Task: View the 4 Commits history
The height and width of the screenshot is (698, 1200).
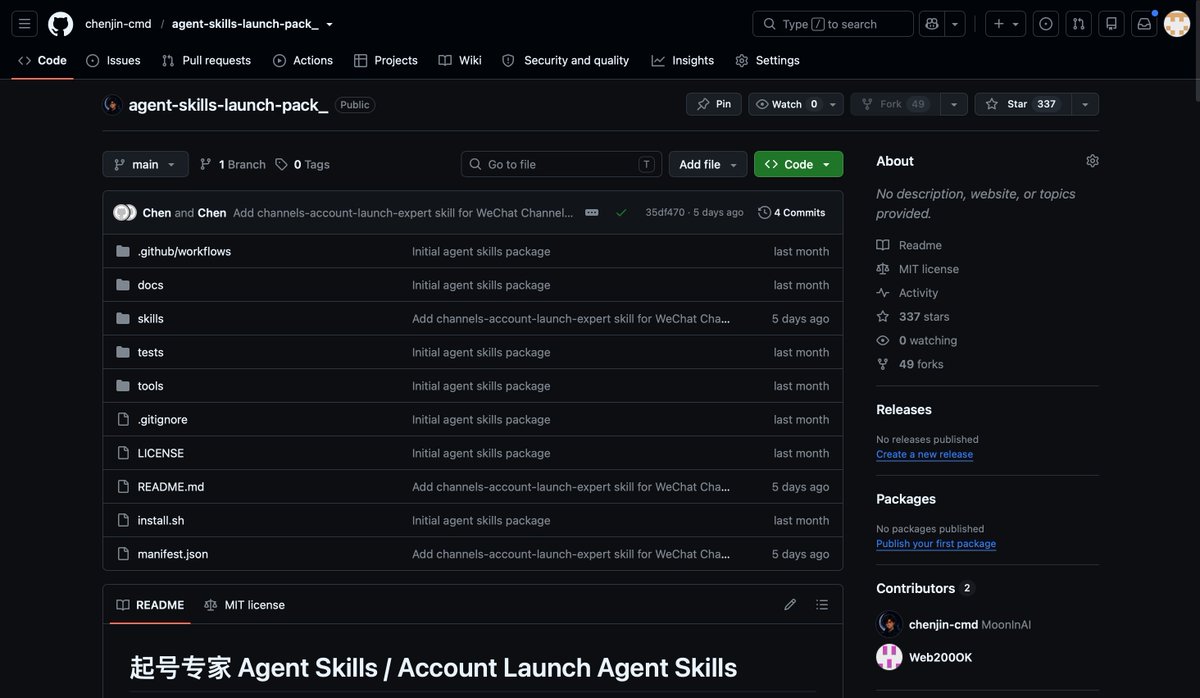Action: click(x=792, y=212)
